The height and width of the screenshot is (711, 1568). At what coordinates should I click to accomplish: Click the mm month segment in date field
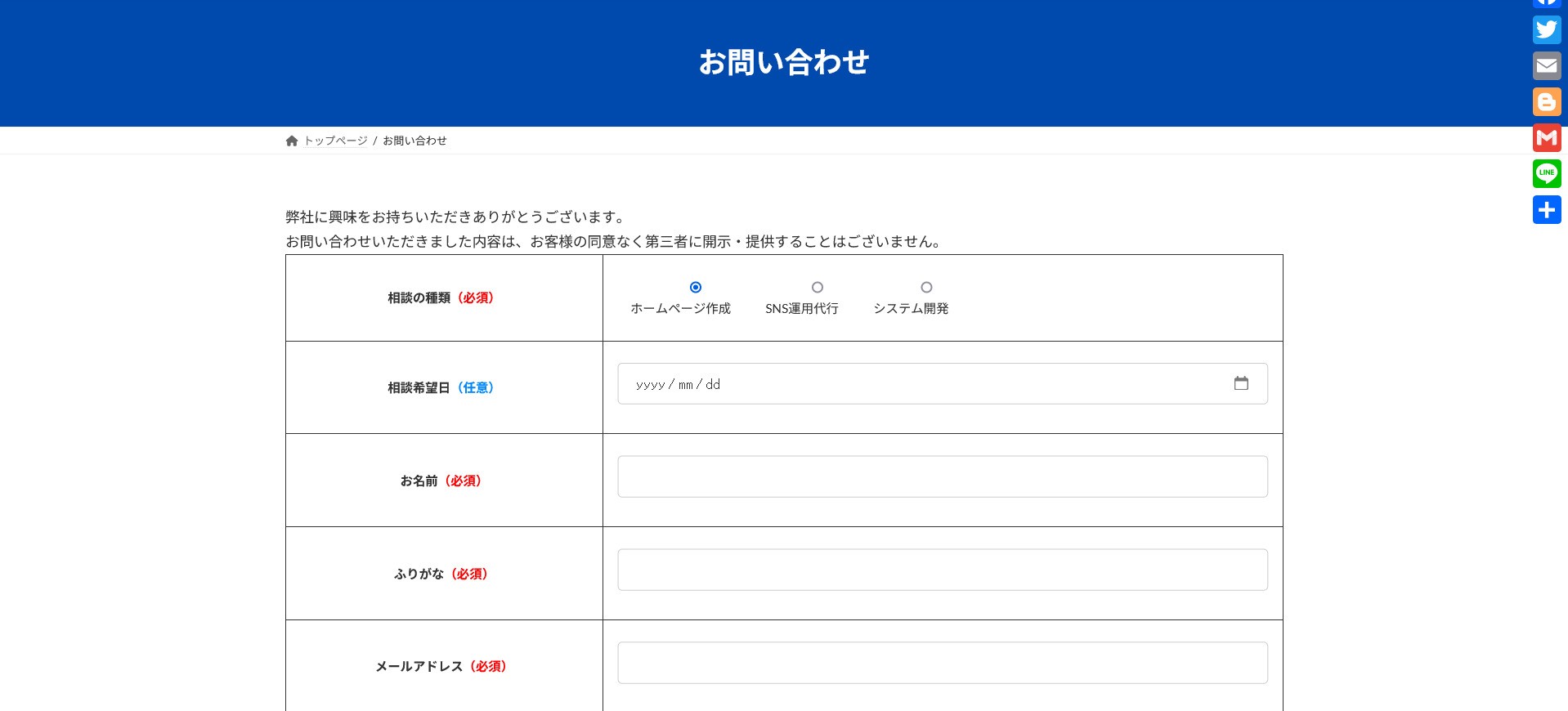pyautogui.click(x=685, y=384)
